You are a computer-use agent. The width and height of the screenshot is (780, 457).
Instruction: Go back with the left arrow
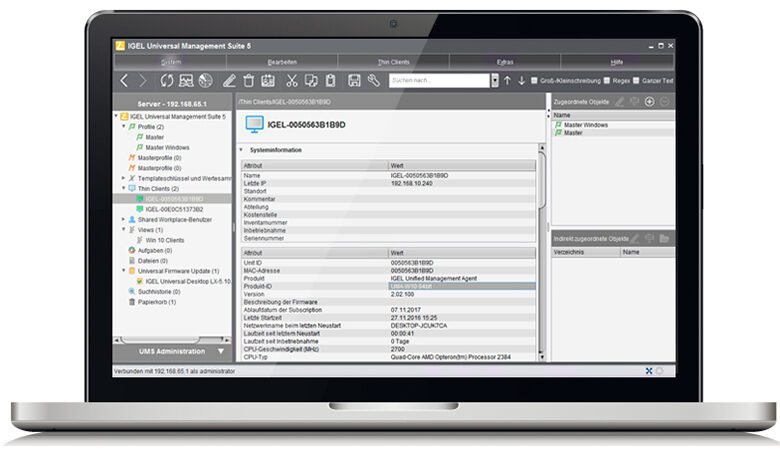[x=124, y=81]
